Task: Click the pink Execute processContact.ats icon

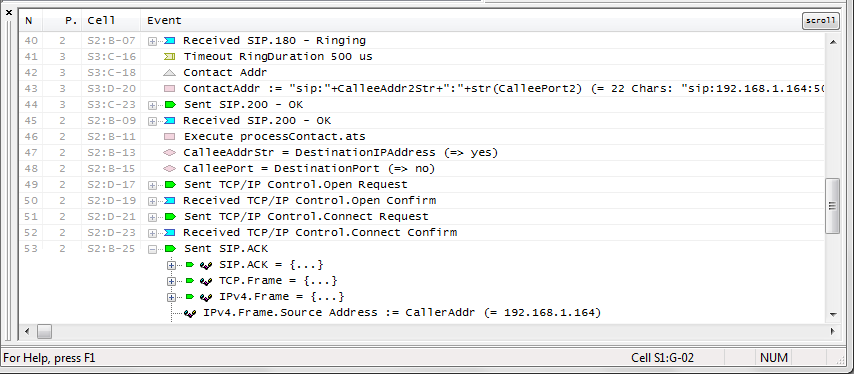Action: pyautogui.click(x=169, y=137)
